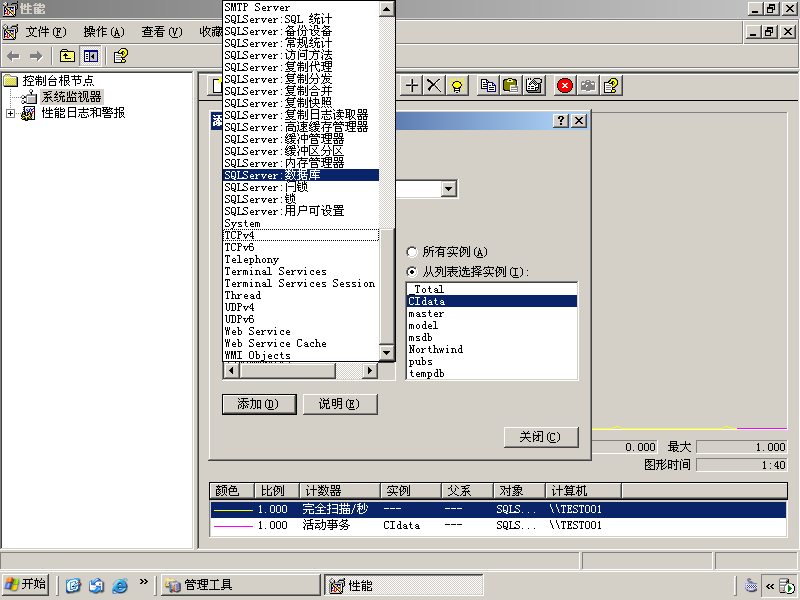Click the Update data camera icon
The width and height of the screenshot is (800, 600).
tap(588, 85)
